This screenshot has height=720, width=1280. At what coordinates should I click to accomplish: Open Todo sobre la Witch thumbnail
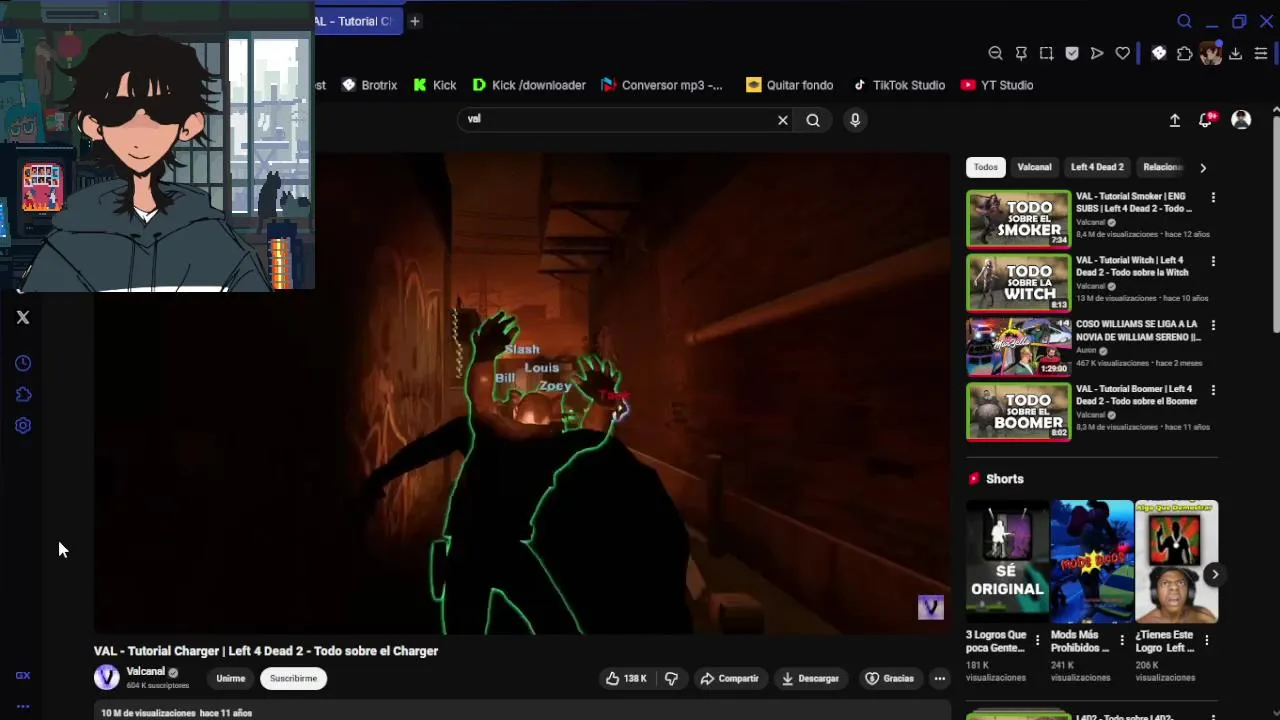click(x=1018, y=283)
